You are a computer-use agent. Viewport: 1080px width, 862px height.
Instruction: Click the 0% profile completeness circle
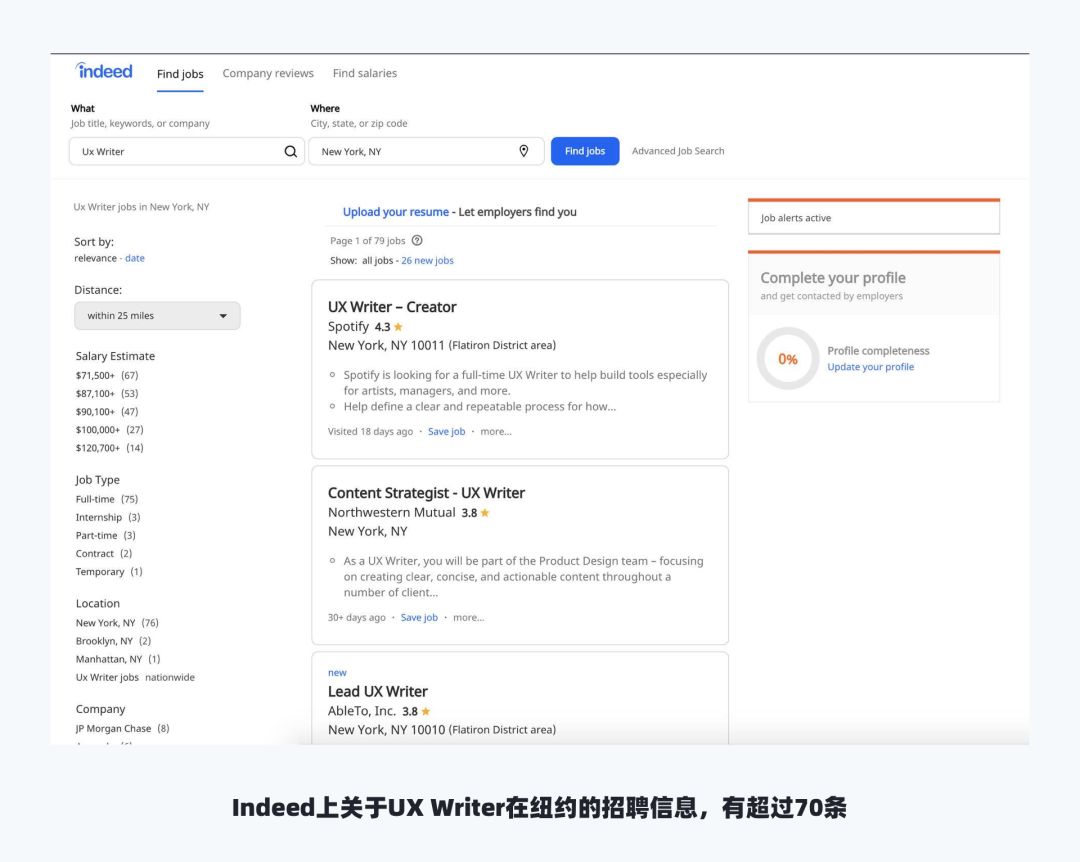pyautogui.click(x=787, y=358)
